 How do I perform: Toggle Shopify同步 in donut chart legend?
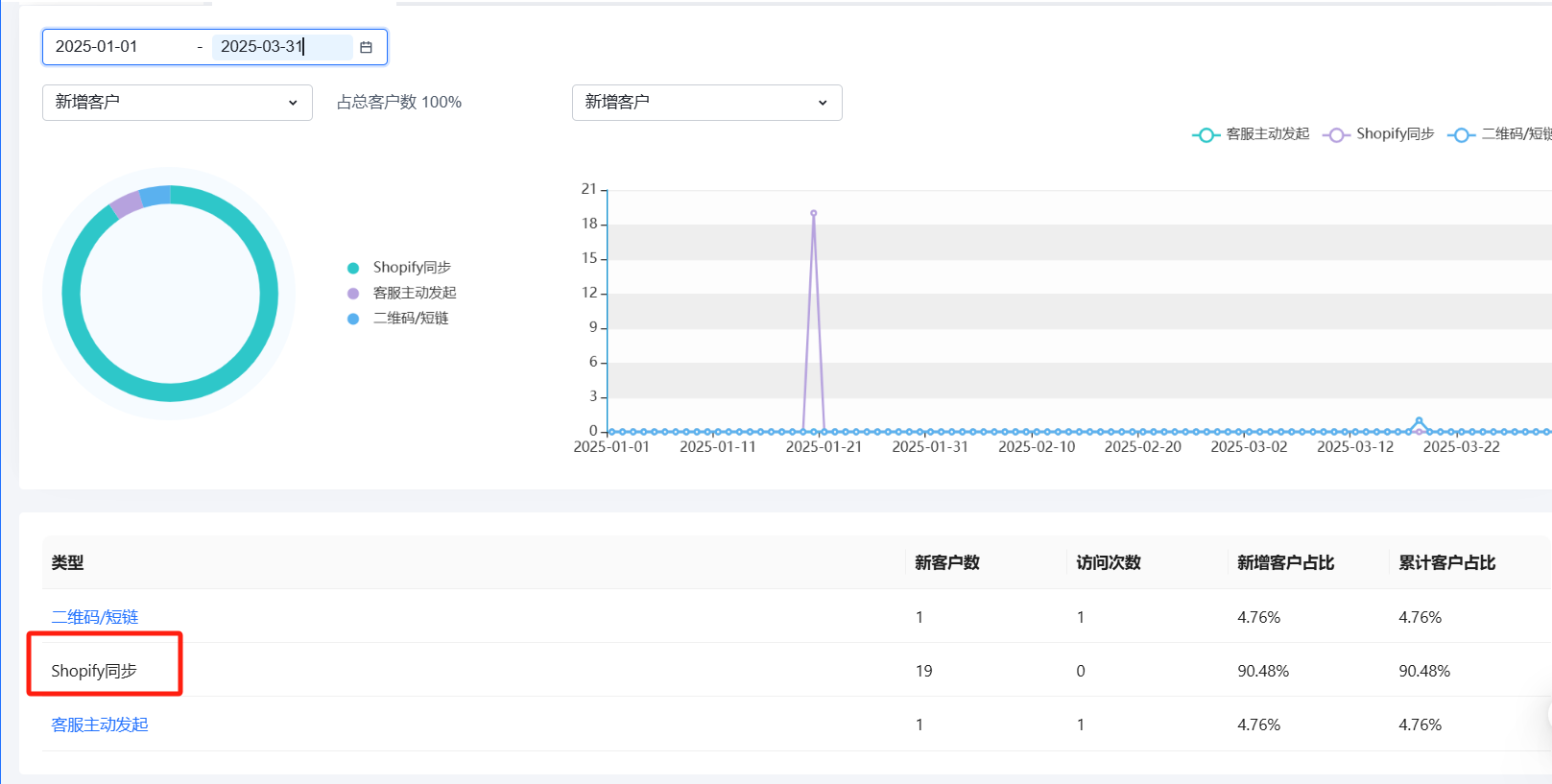tap(399, 268)
